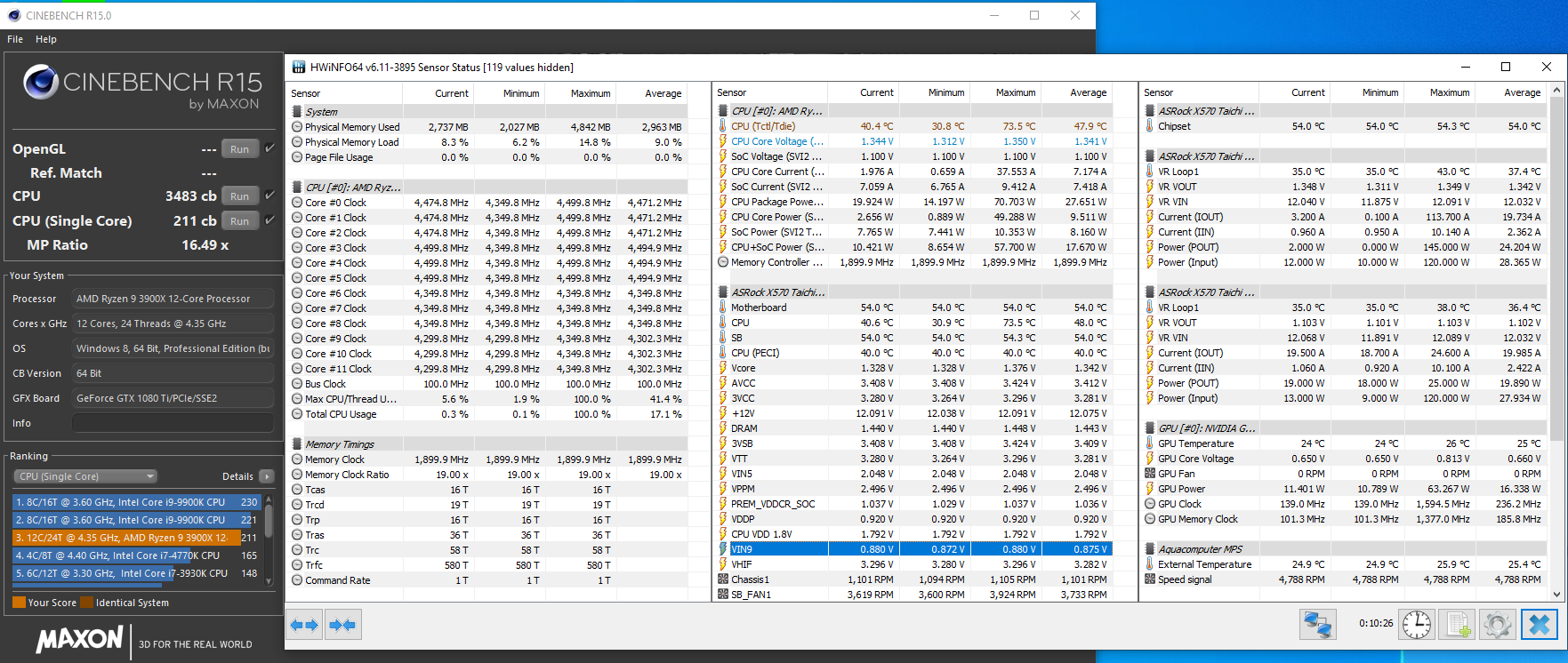Image resolution: width=1568 pixels, height=663 pixels.
Task: Select the Core #0 Clock sensor row
Action: coord(488,203)
